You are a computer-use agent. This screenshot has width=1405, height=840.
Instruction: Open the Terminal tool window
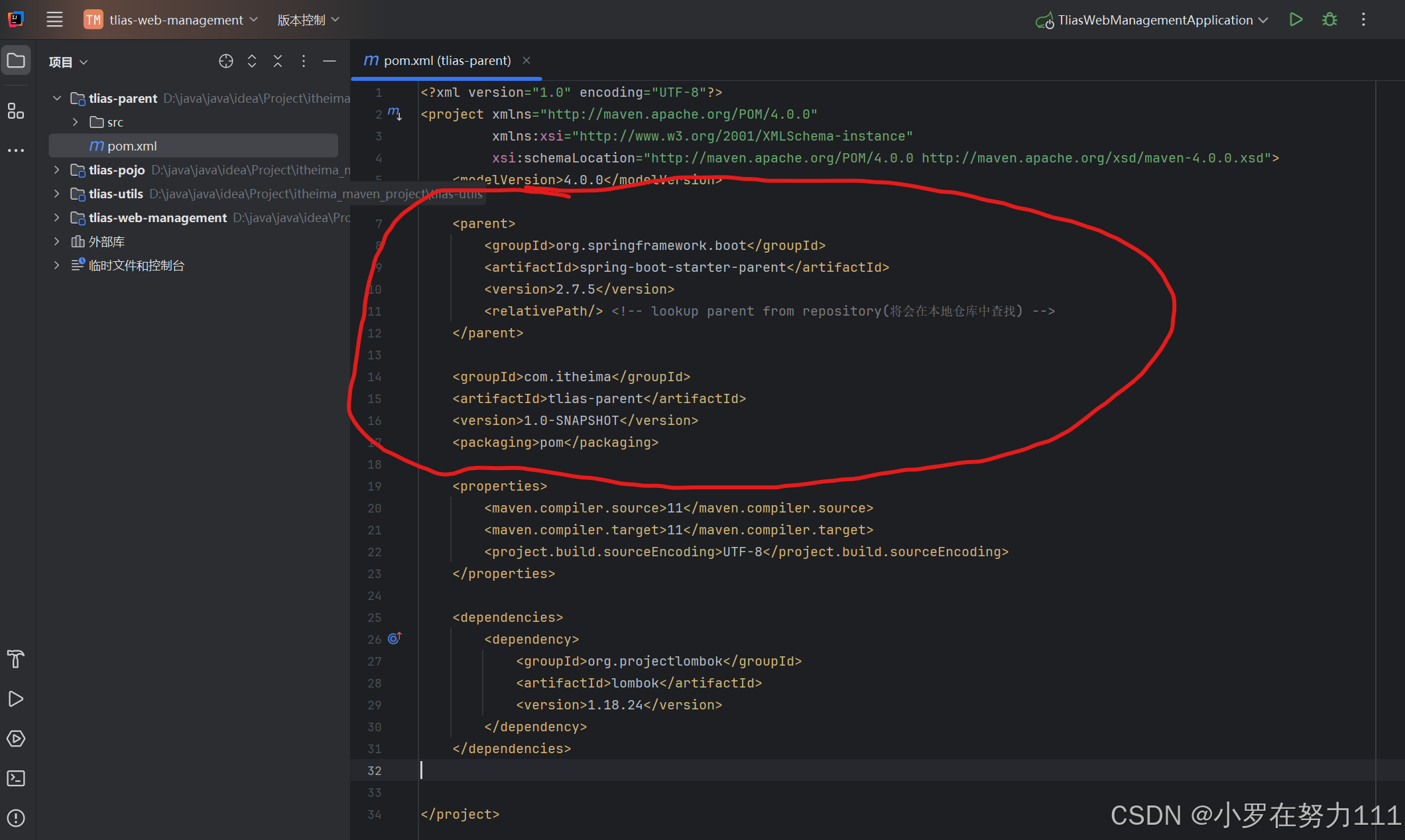(x=16, y=778)
